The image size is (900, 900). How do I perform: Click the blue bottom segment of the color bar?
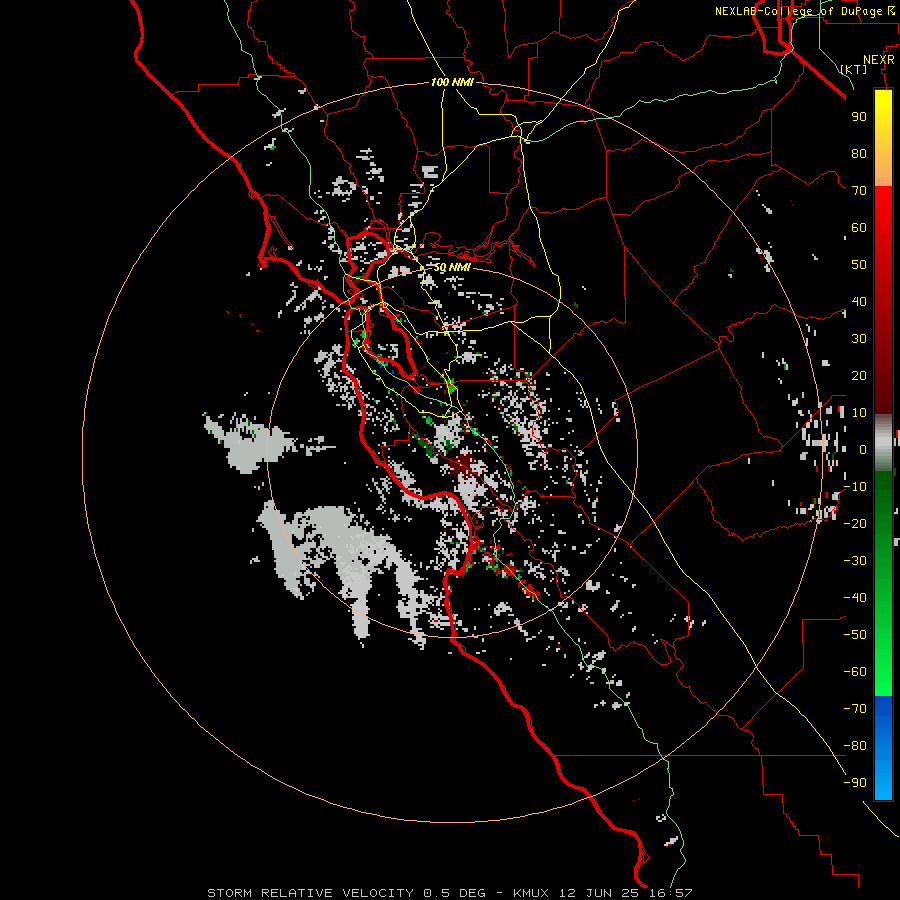[883, 747]
